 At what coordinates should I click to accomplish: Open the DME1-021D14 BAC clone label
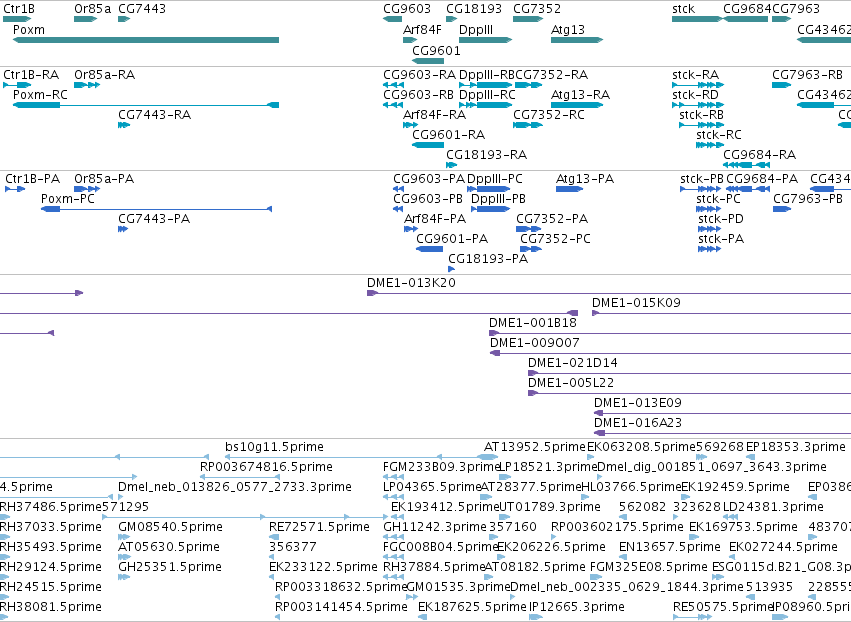click(573, 364)
